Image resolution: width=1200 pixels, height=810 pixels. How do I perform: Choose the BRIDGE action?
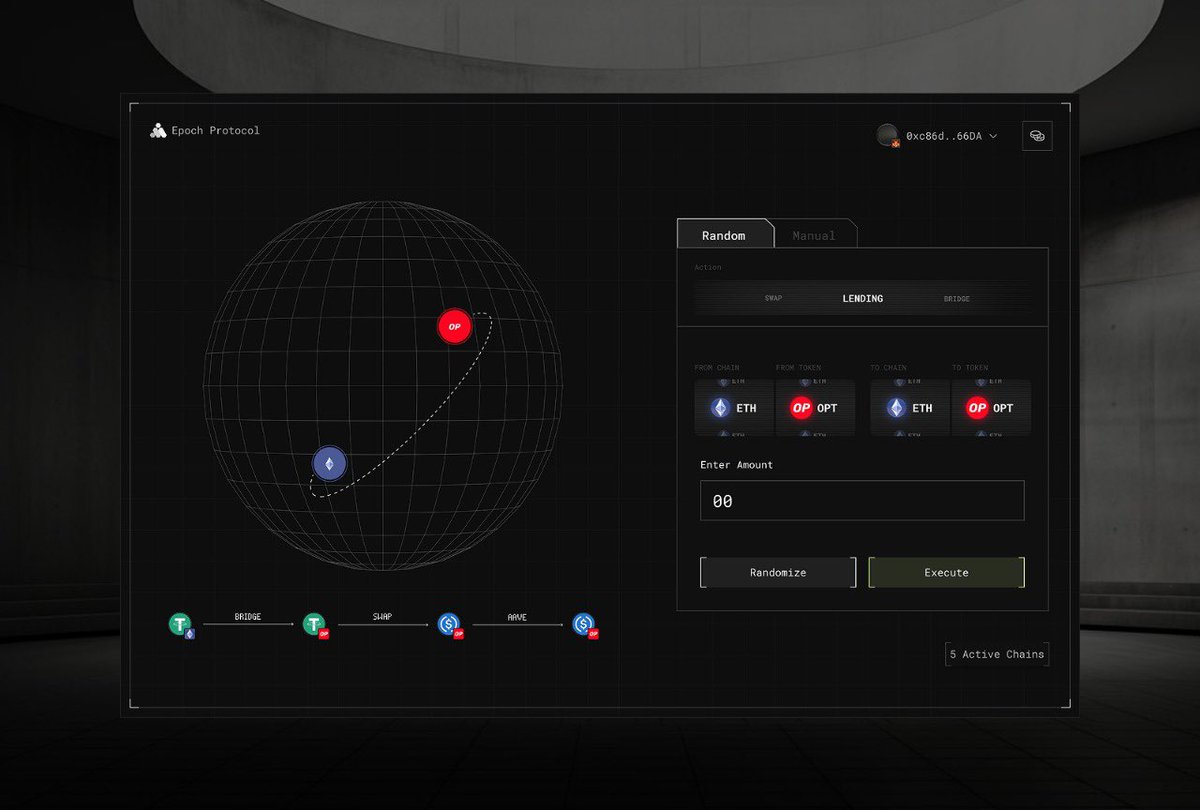pyautogui.click(x=956, y=299)
